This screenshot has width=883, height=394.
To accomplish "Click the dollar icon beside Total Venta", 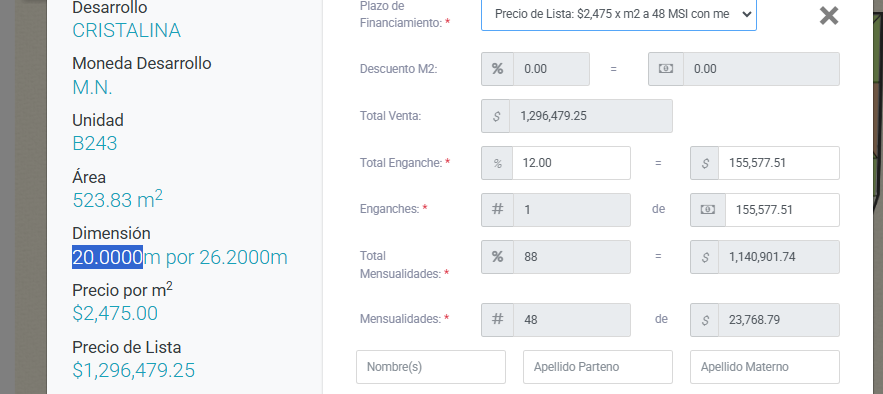I will (496, 116).
